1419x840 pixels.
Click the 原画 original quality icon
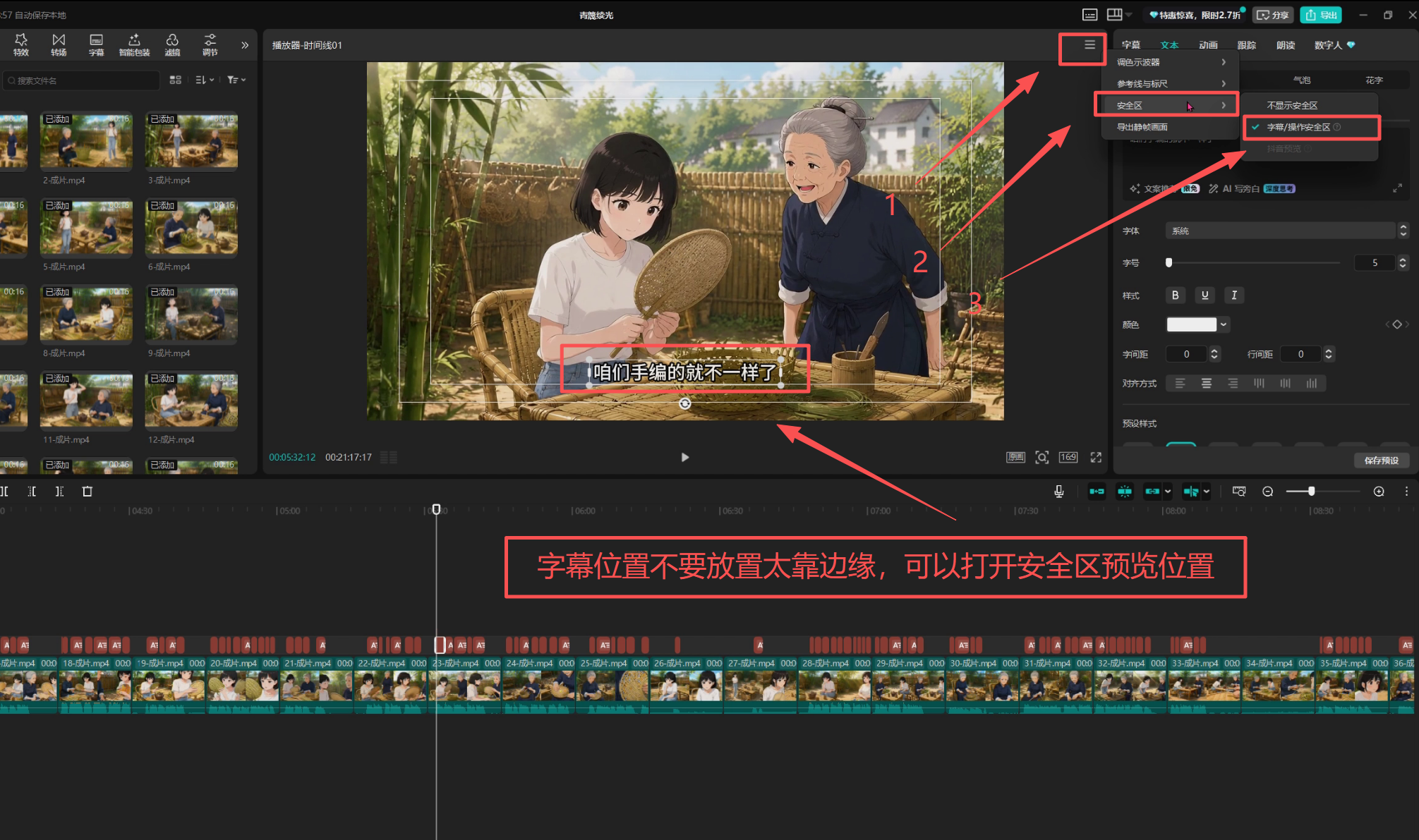click(x=1015, y=457)
